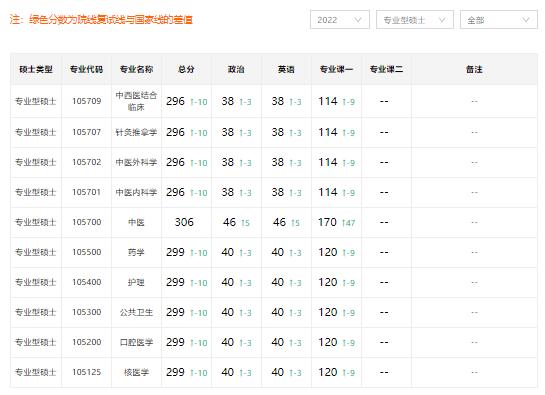This screenshot has height=395, width=545.
Task: Click the 药学 major name
Action: [x=136, y=252]
